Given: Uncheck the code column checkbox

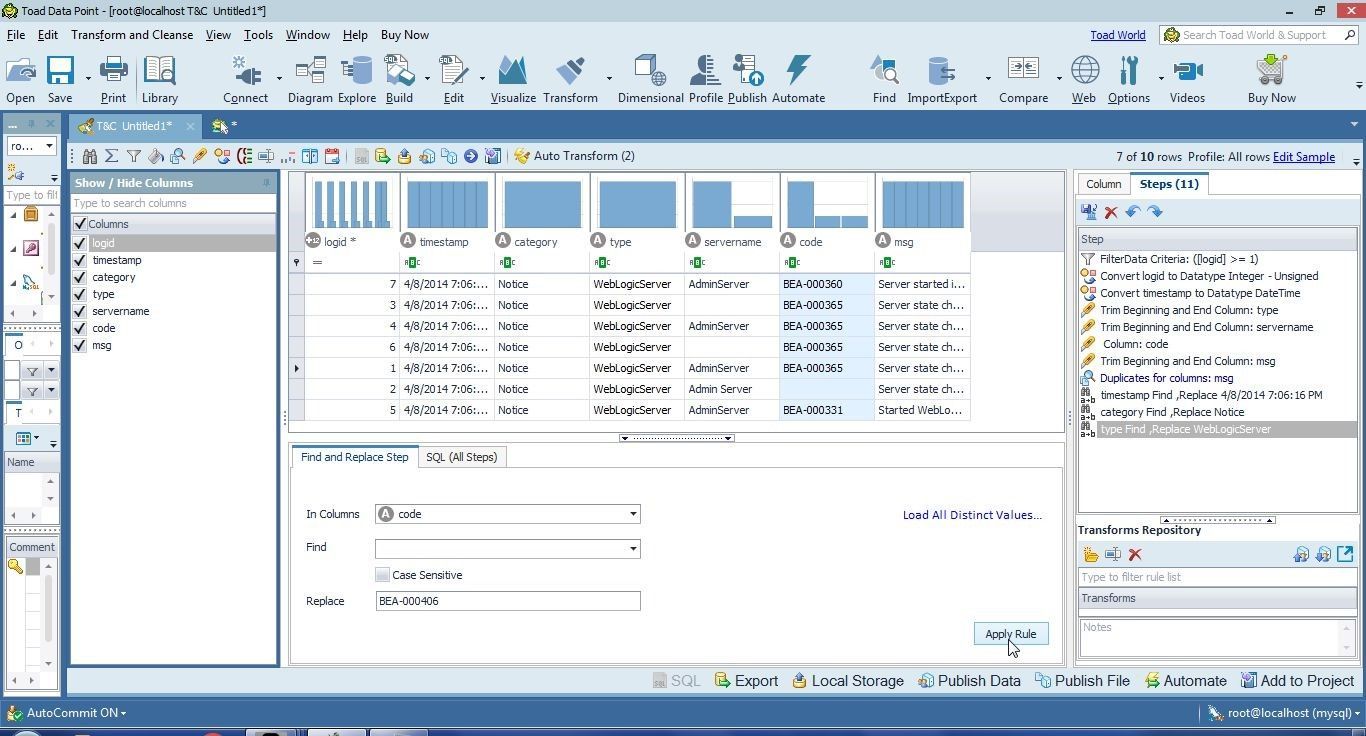Looking at the screenshot, I should [x=80, y=328].
